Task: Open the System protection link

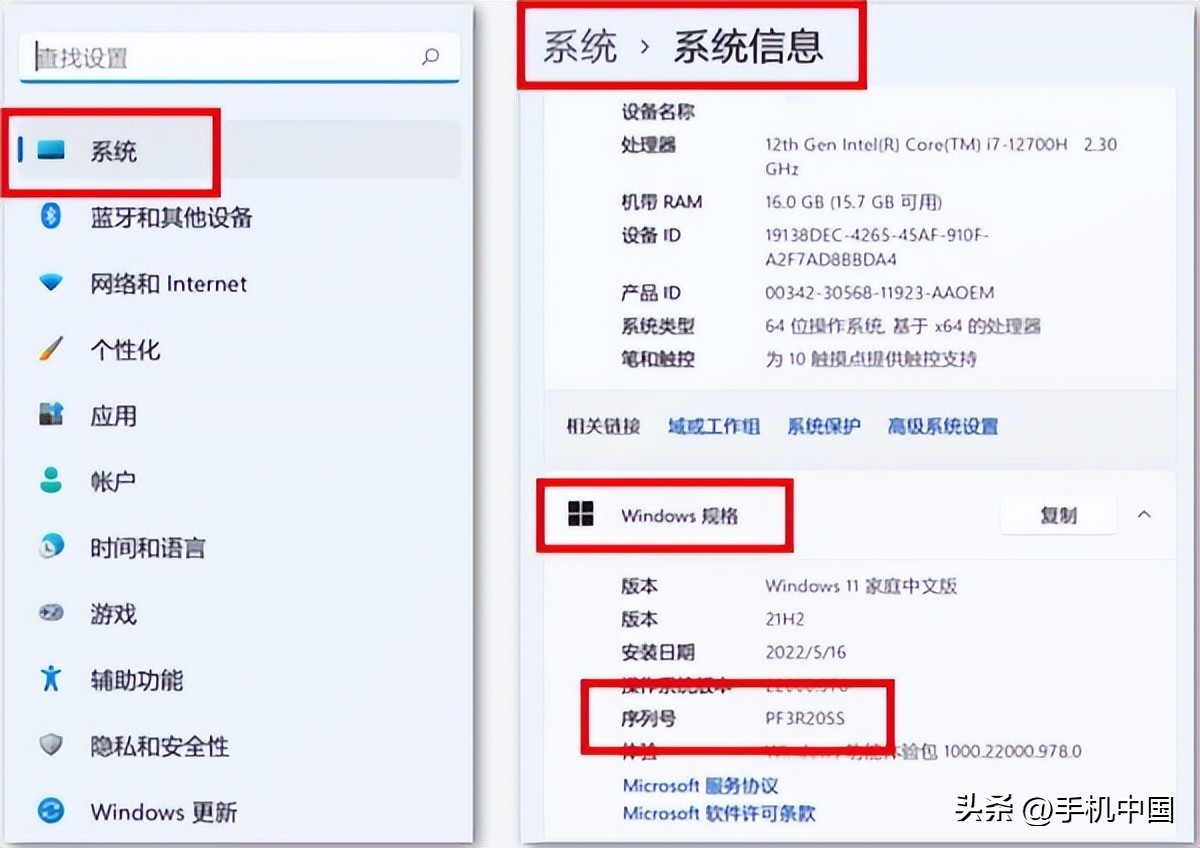Action: 823,427
